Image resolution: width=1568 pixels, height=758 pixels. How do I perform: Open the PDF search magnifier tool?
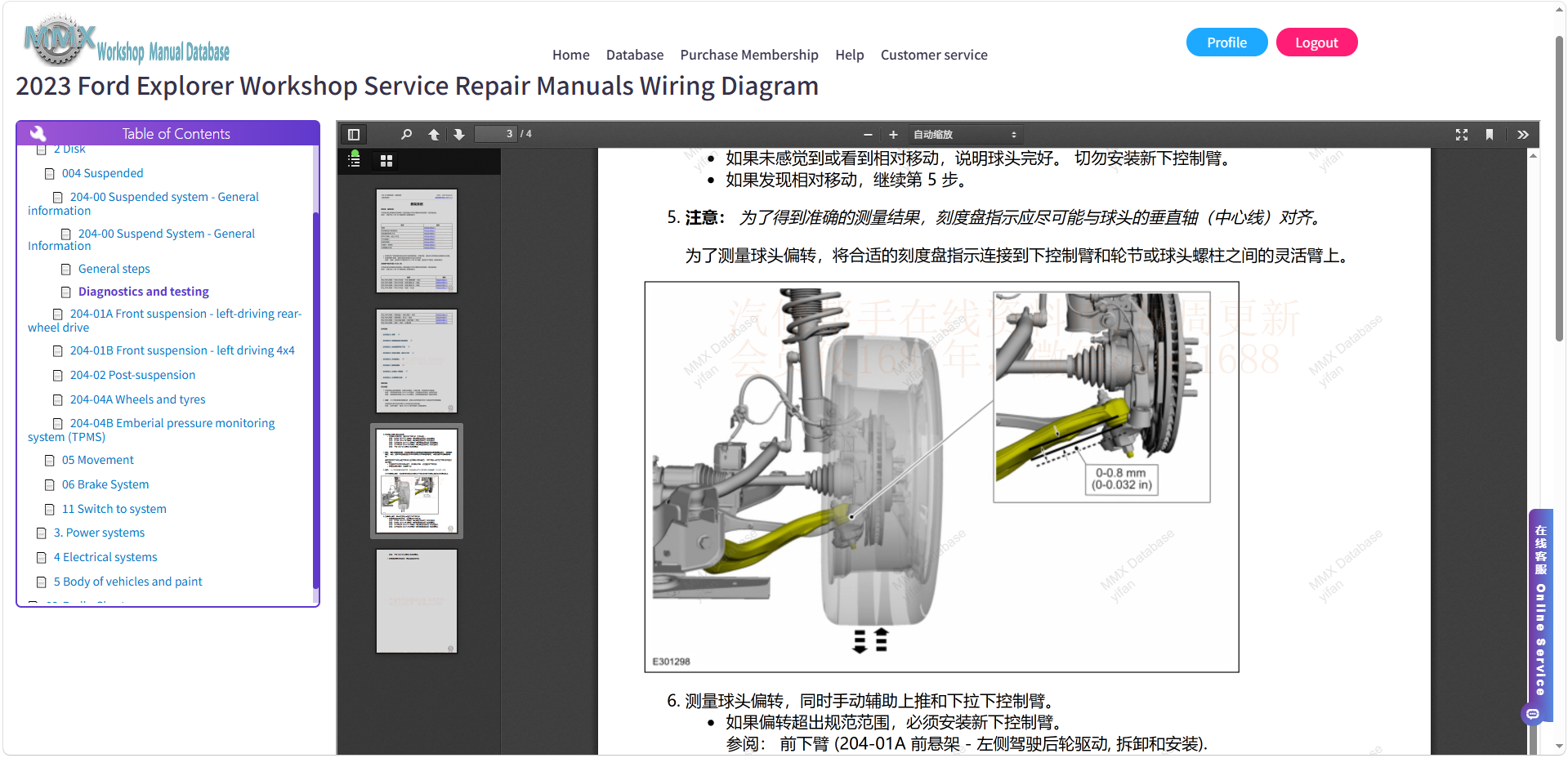[406, 135]
